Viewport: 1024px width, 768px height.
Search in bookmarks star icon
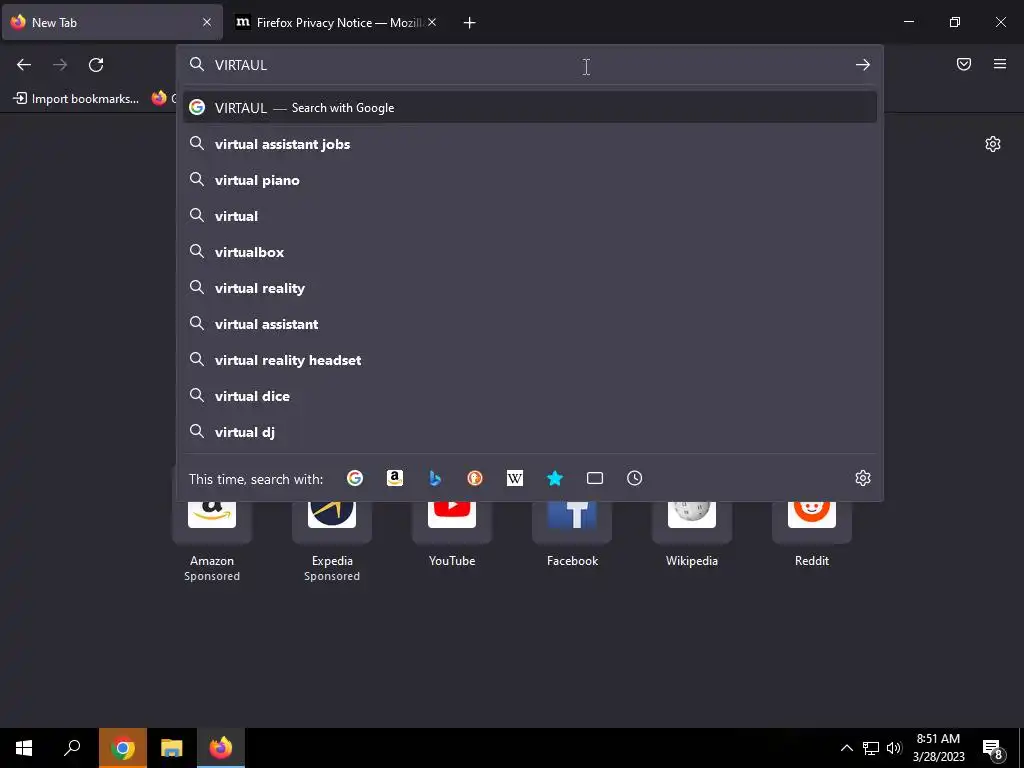(x=554, y=478)
